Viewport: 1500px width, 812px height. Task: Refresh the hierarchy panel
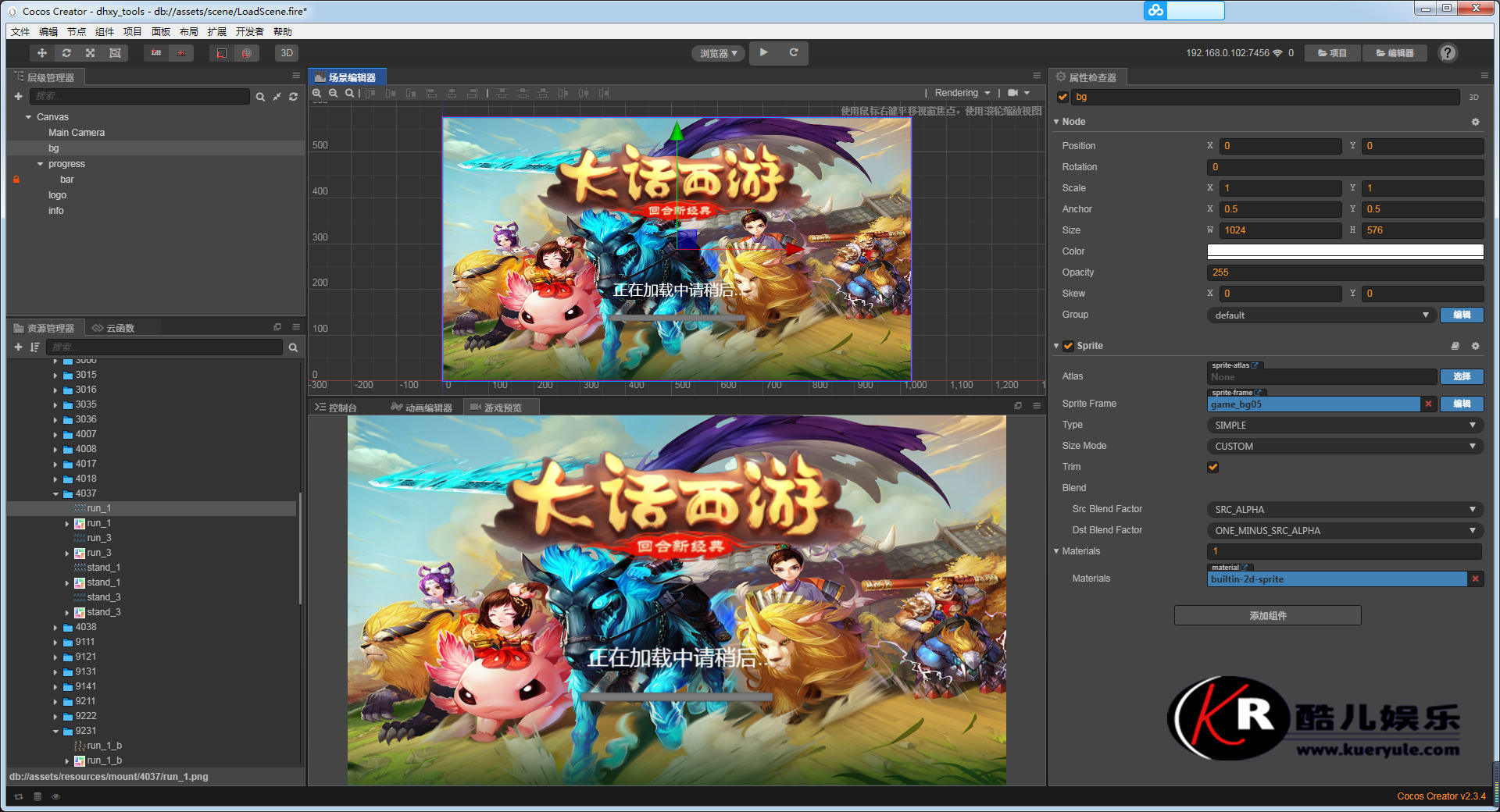293,97
